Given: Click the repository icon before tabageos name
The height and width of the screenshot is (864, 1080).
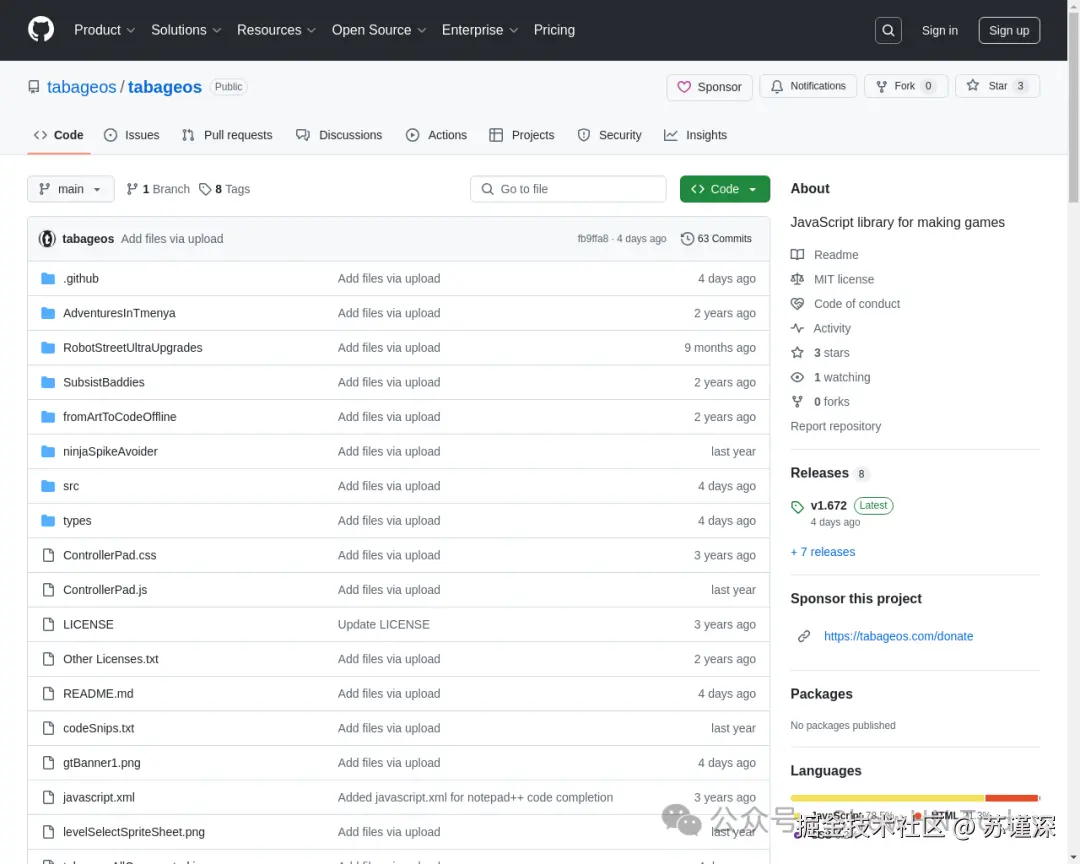Looking at the screenshot, I should pyautogui.click(x=33, y=87).
